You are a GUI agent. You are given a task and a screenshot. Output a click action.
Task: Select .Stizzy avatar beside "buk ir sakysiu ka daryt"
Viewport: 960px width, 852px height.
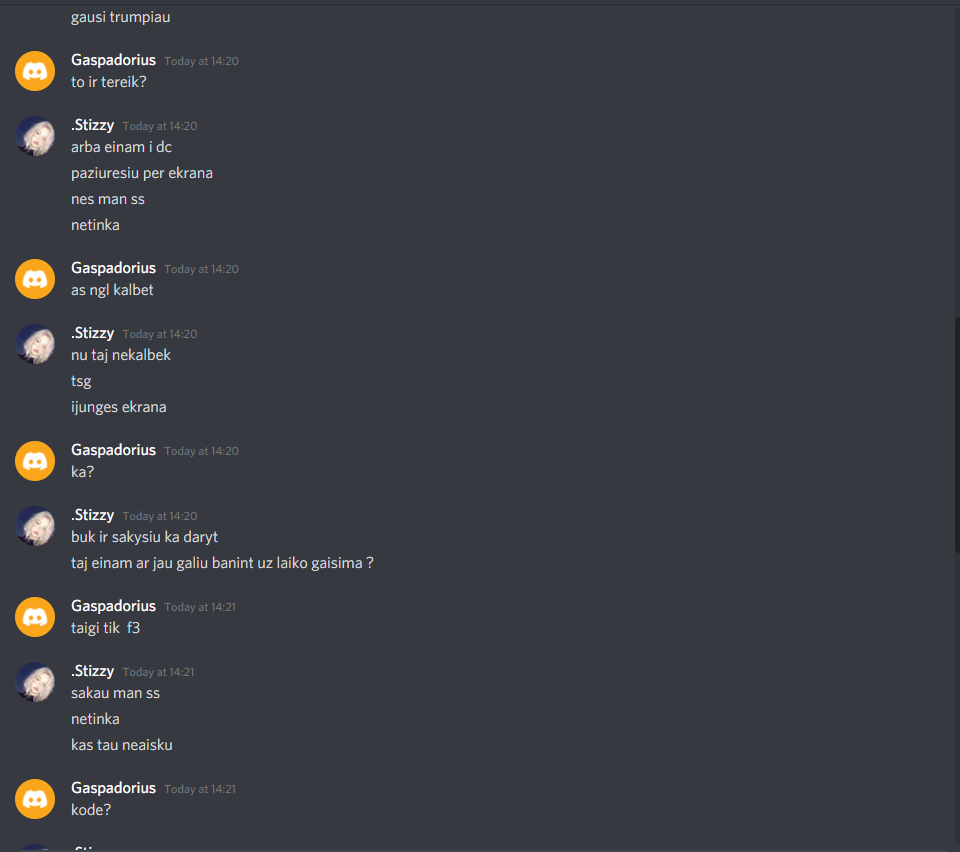coord(35,526)
